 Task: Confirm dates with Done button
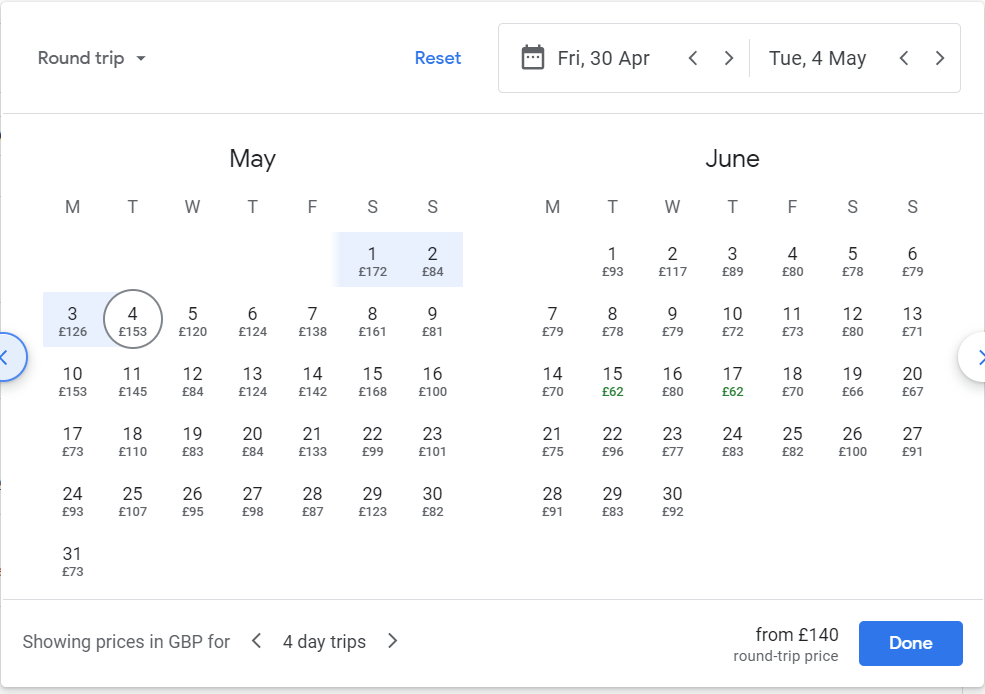pyautogui.click(x=910, y=643)
